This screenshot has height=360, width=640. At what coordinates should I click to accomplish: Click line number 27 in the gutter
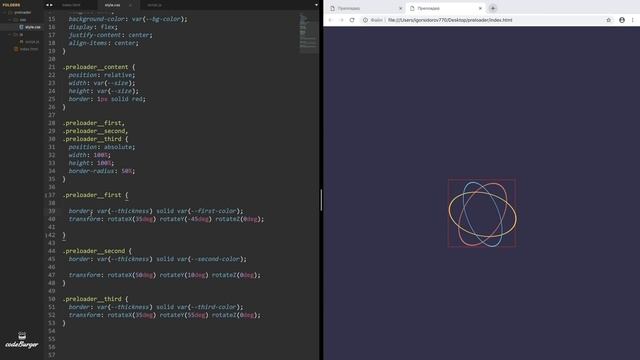tap(51, 115)
